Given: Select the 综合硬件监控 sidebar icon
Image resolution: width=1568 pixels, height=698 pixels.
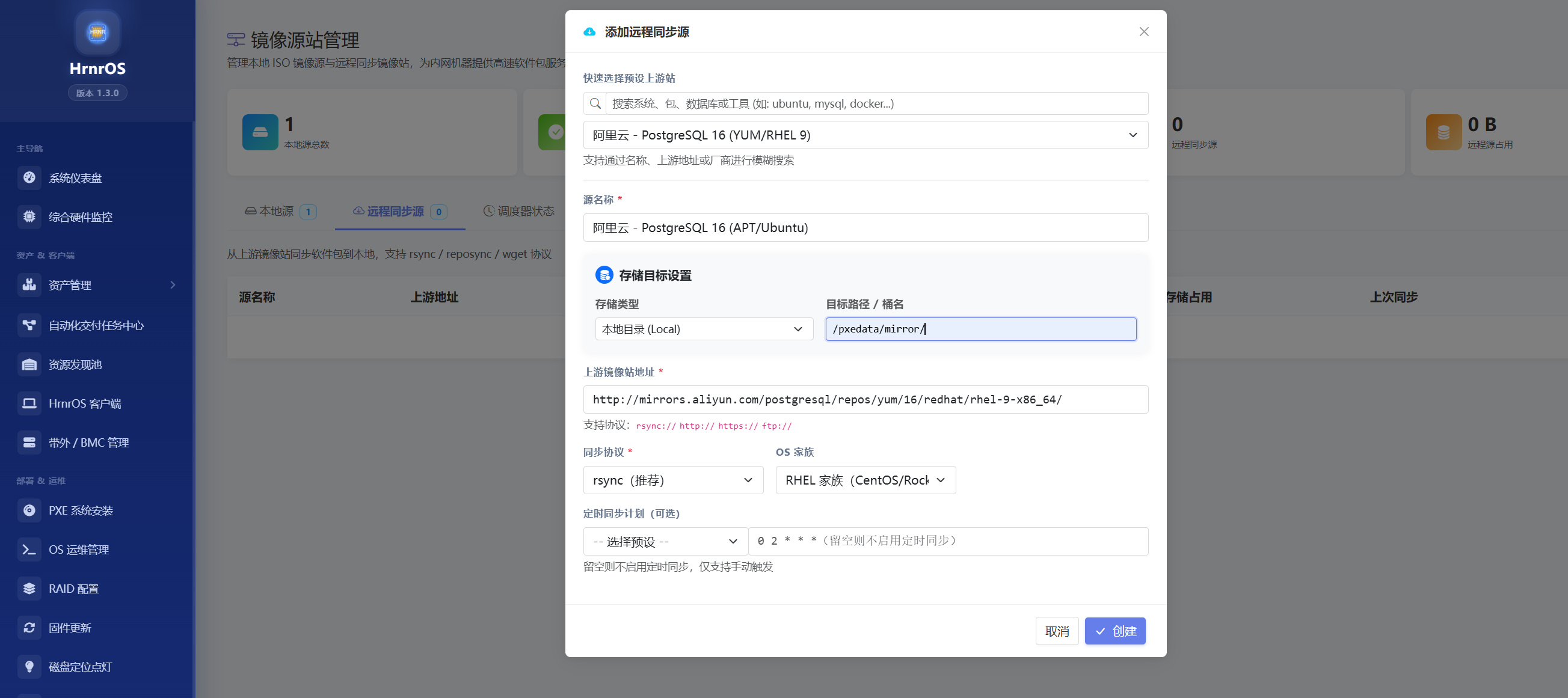Looking at the screenshot, I should pos(29,216).
